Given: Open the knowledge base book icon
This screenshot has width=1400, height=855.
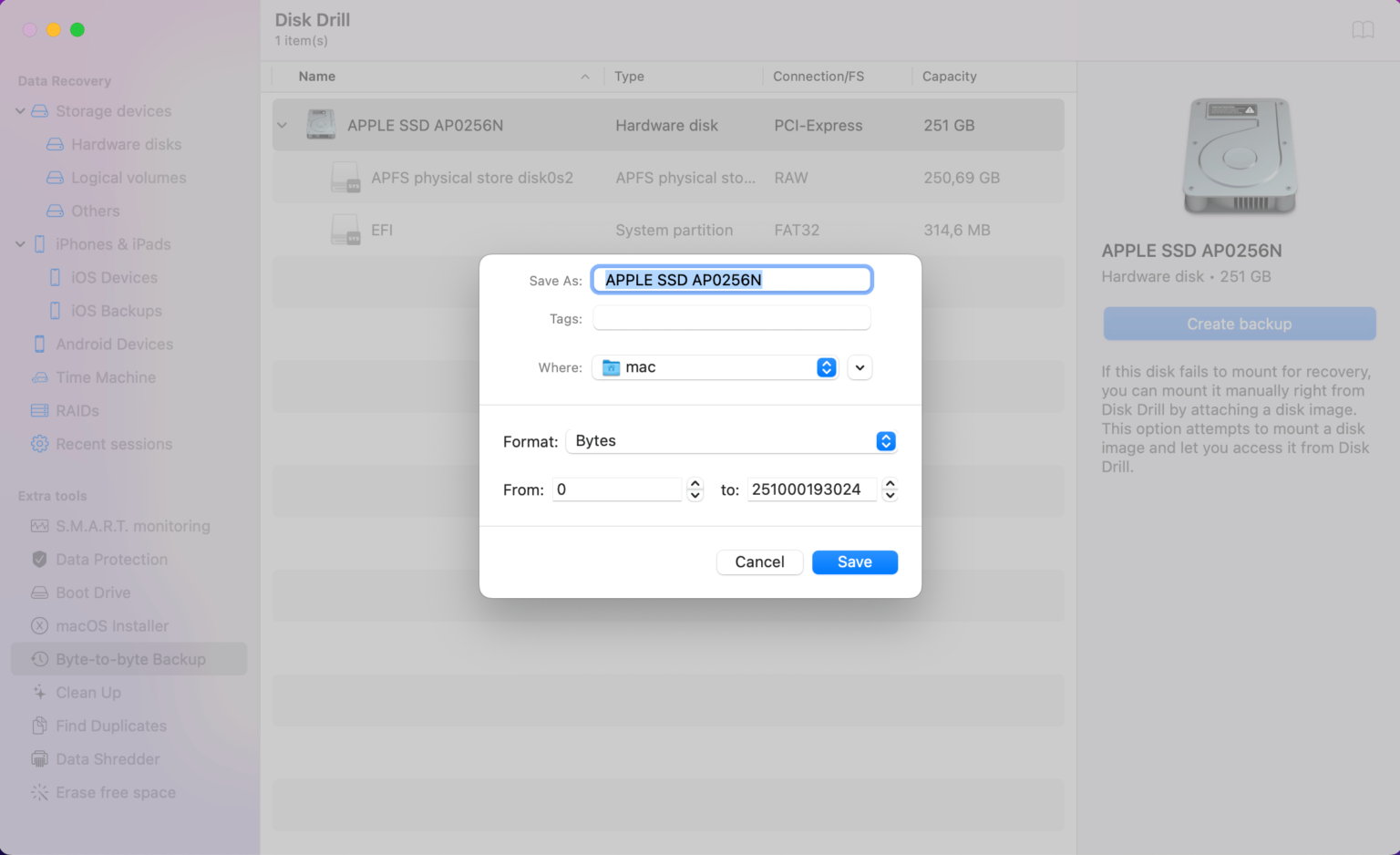Looking at the screenshot, I should (1363, 29).
